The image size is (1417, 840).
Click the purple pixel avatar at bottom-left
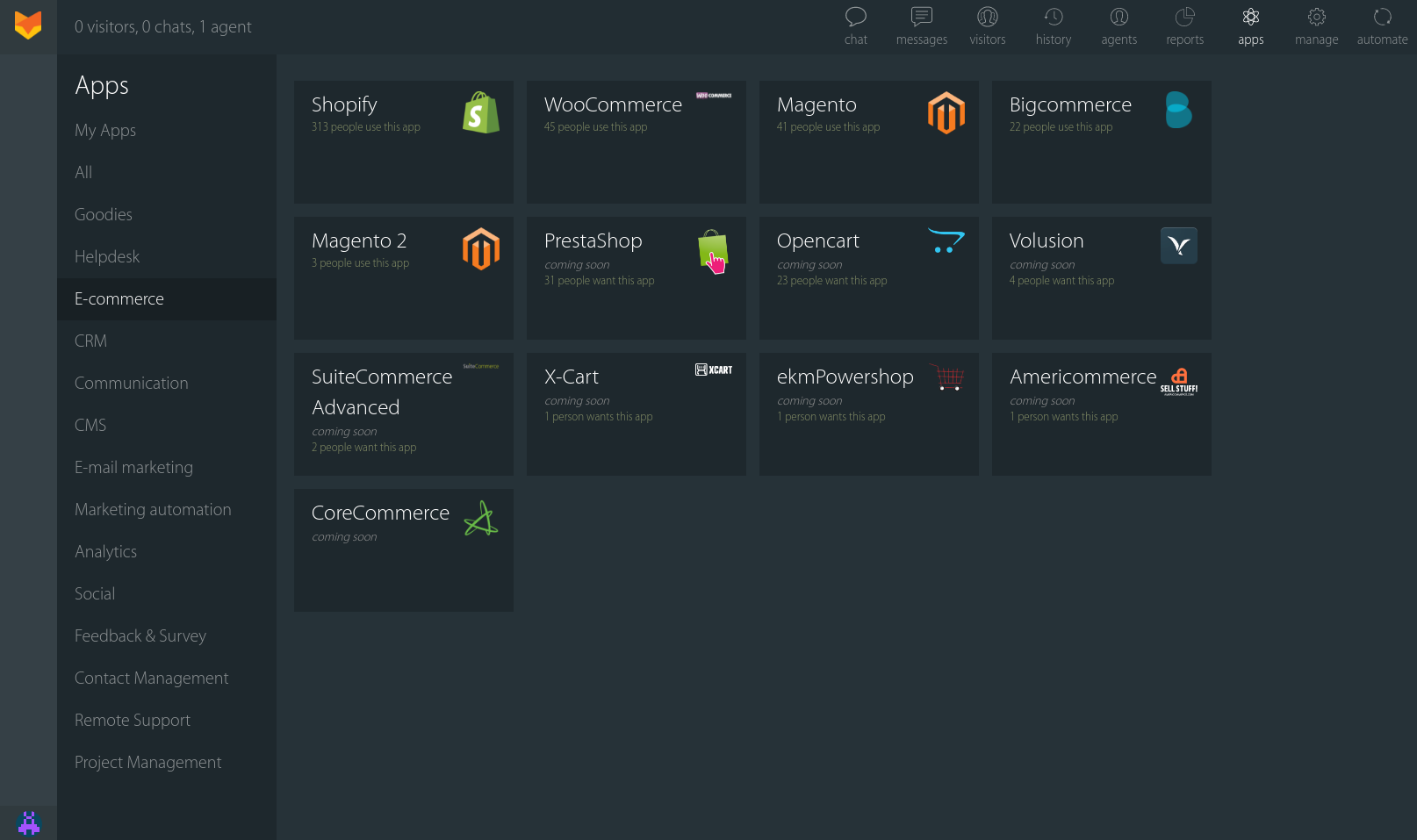28,822
